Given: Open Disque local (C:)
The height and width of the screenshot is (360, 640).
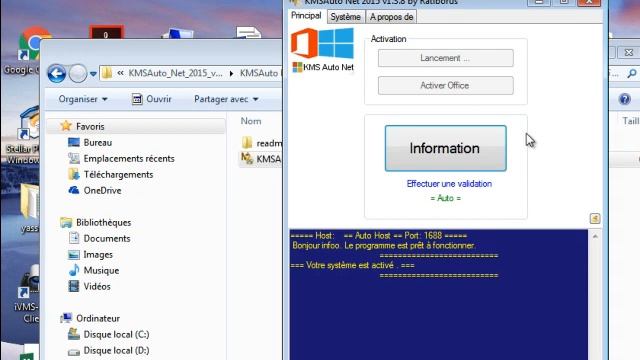Looking at the screenshot, I should [x=116, y=334].
